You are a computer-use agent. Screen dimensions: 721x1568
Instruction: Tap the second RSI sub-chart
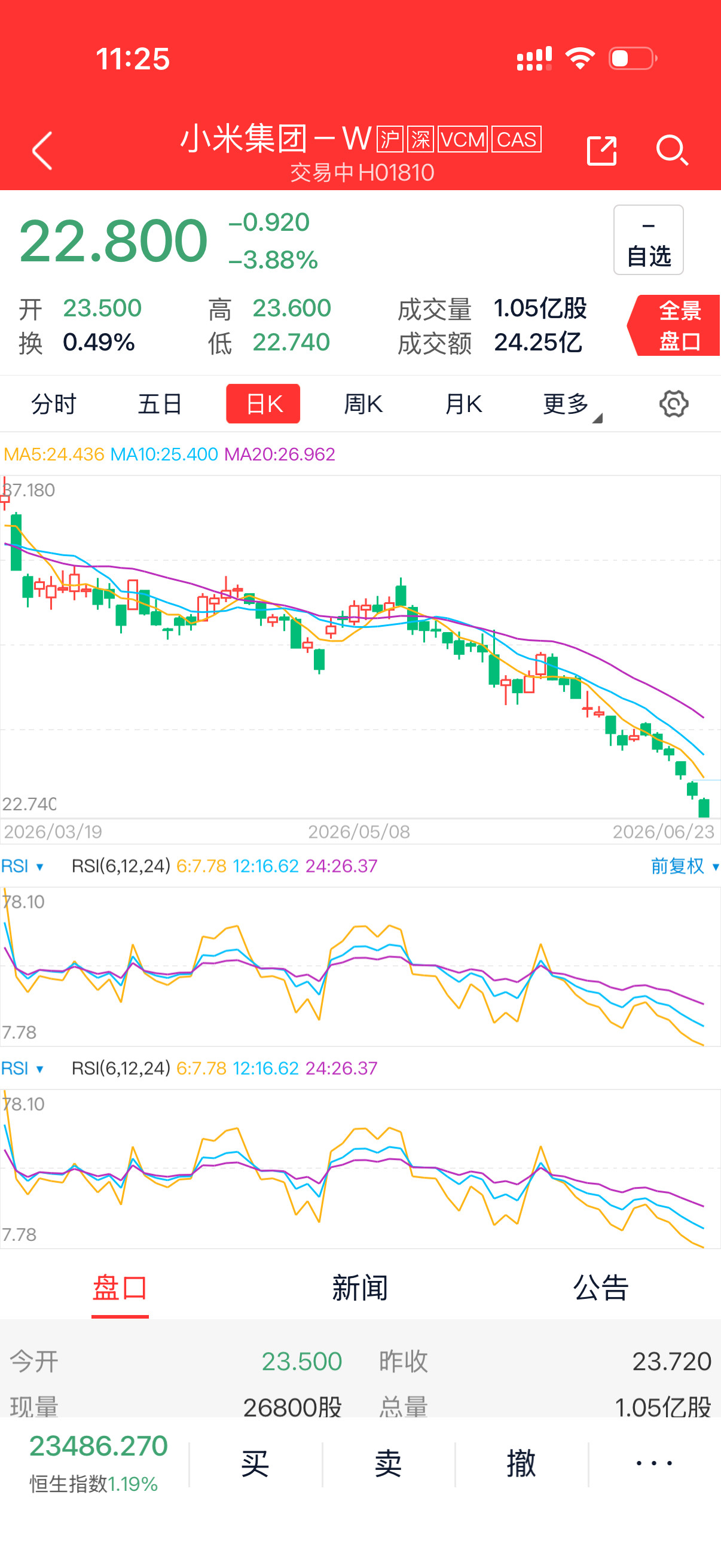click(360, 1169)
